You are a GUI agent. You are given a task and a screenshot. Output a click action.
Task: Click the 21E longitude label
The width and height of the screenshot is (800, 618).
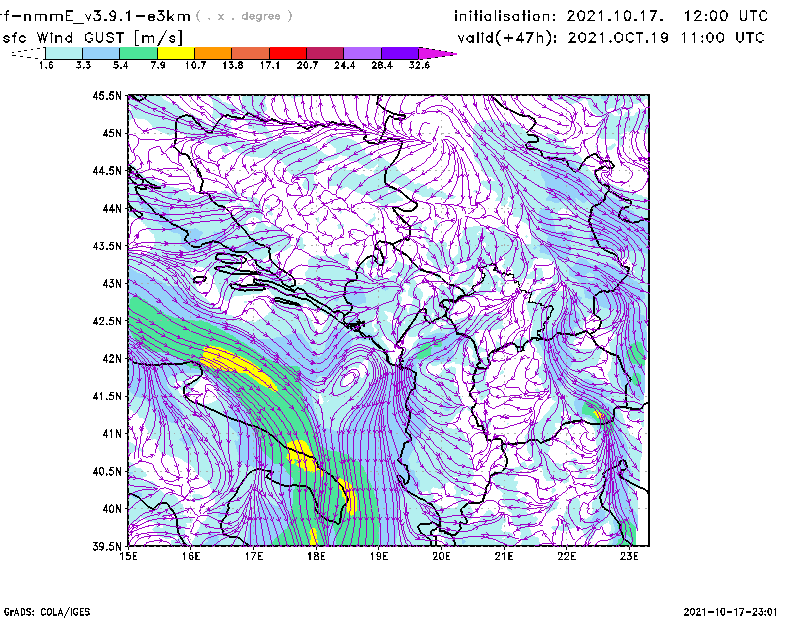[x=504, y=556]
